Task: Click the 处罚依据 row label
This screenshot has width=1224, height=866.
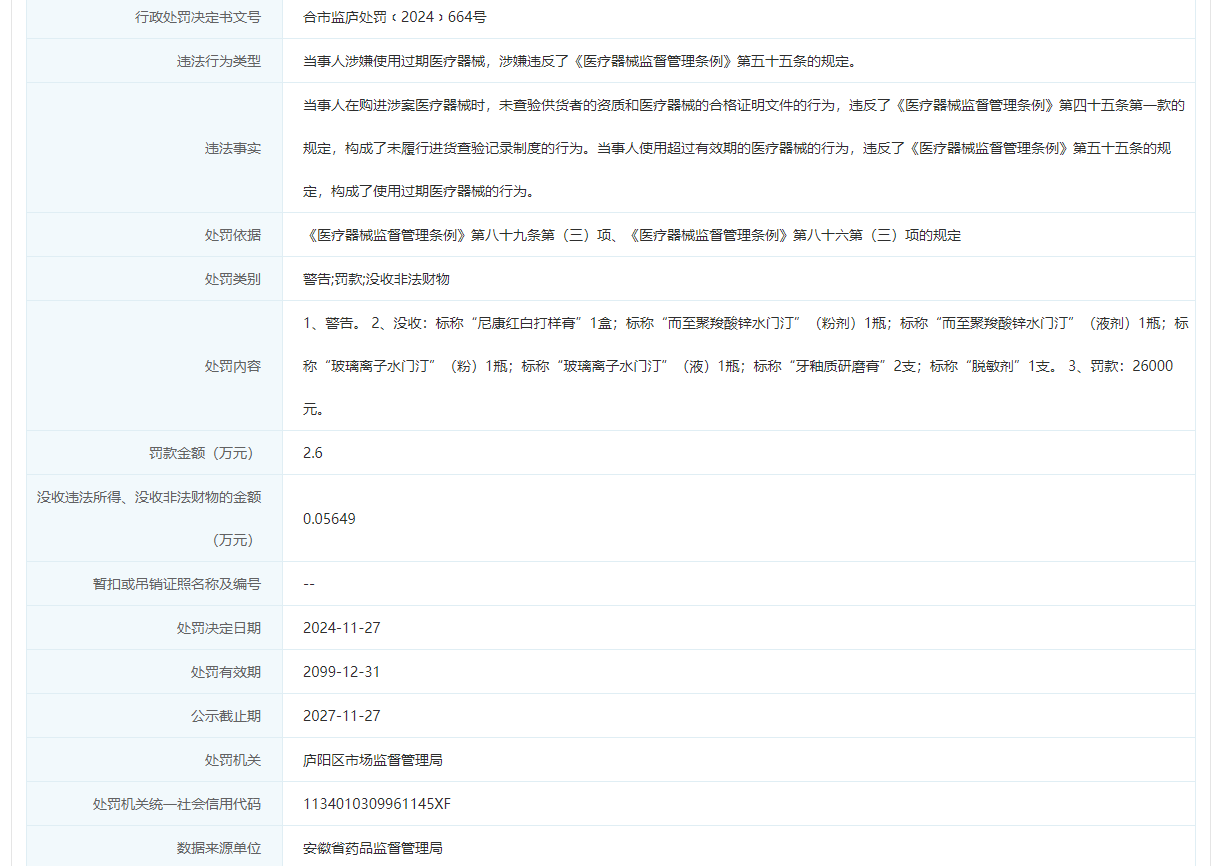Action: coord(233,235)
